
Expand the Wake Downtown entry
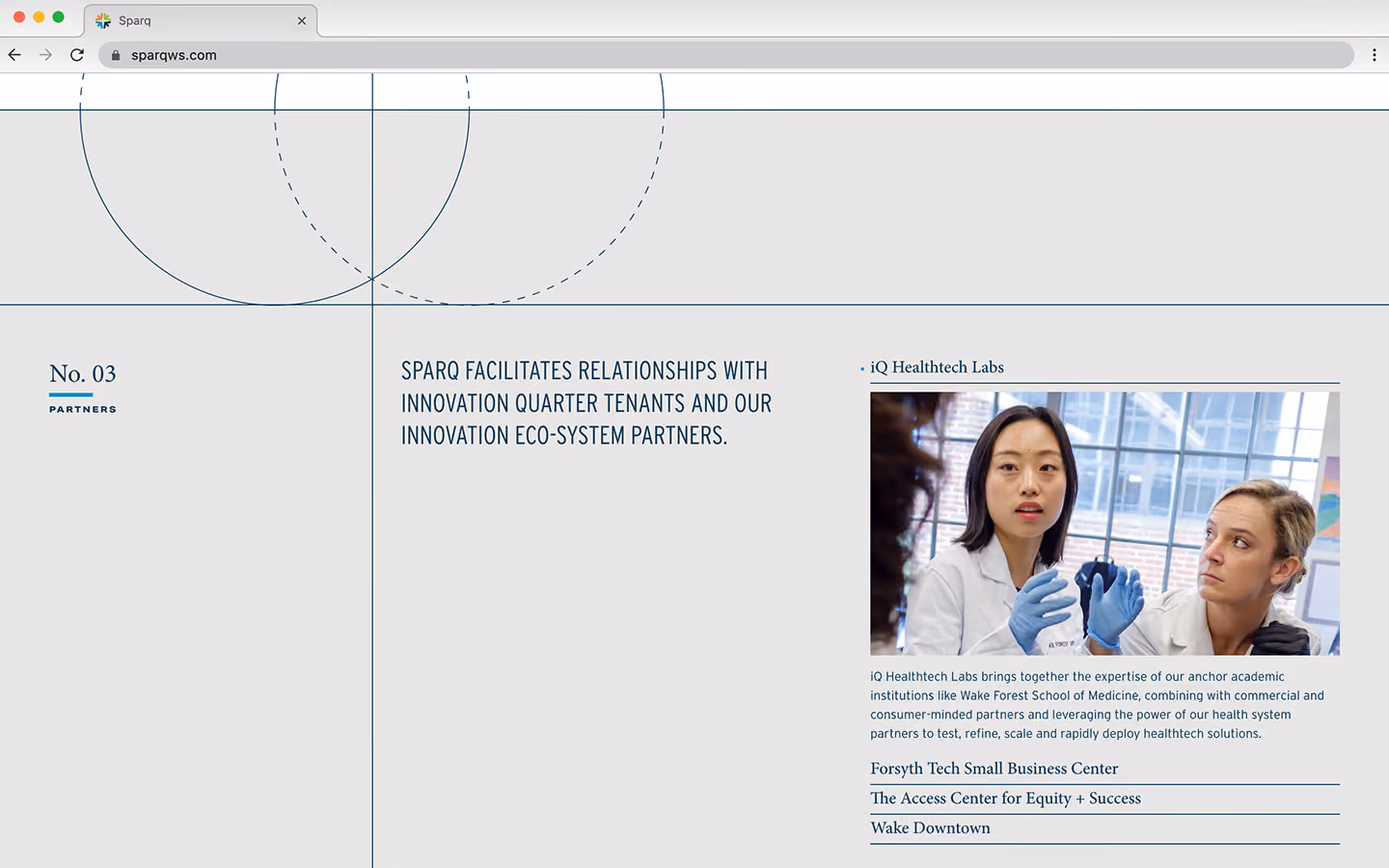1104,828
